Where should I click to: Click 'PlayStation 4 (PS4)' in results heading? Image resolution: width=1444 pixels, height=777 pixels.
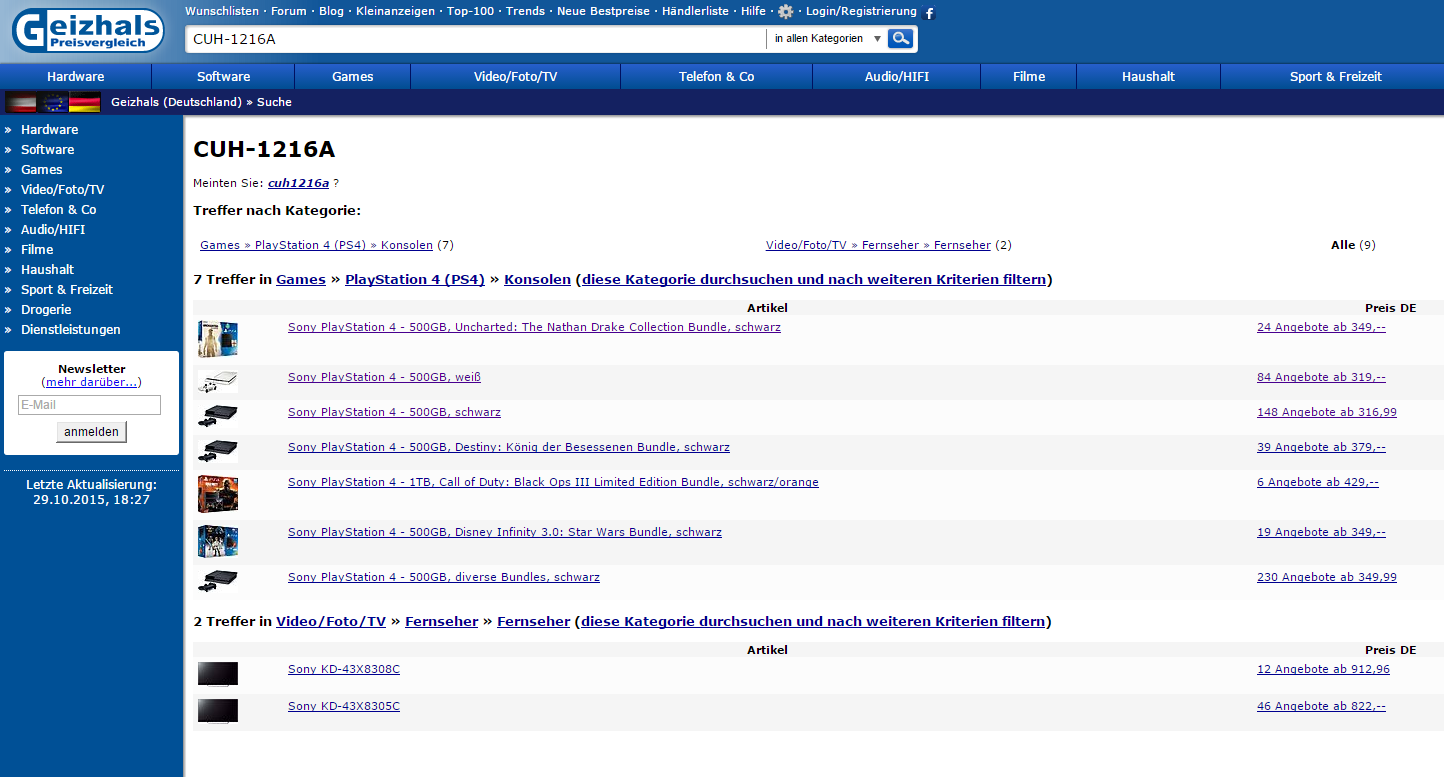pyautogui.click(x=415, y=280)
